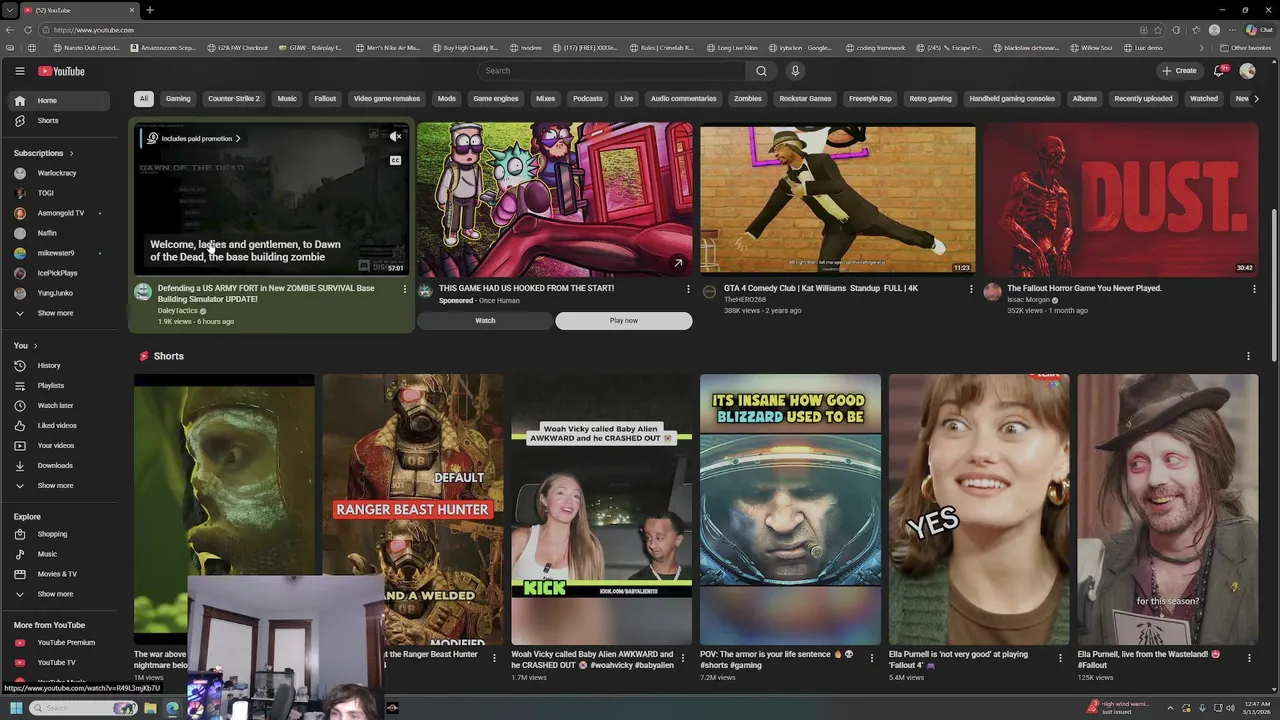Select the Counter-Strike 2 chip
The width and height of the screenshot is (1280, 720).
234,99
